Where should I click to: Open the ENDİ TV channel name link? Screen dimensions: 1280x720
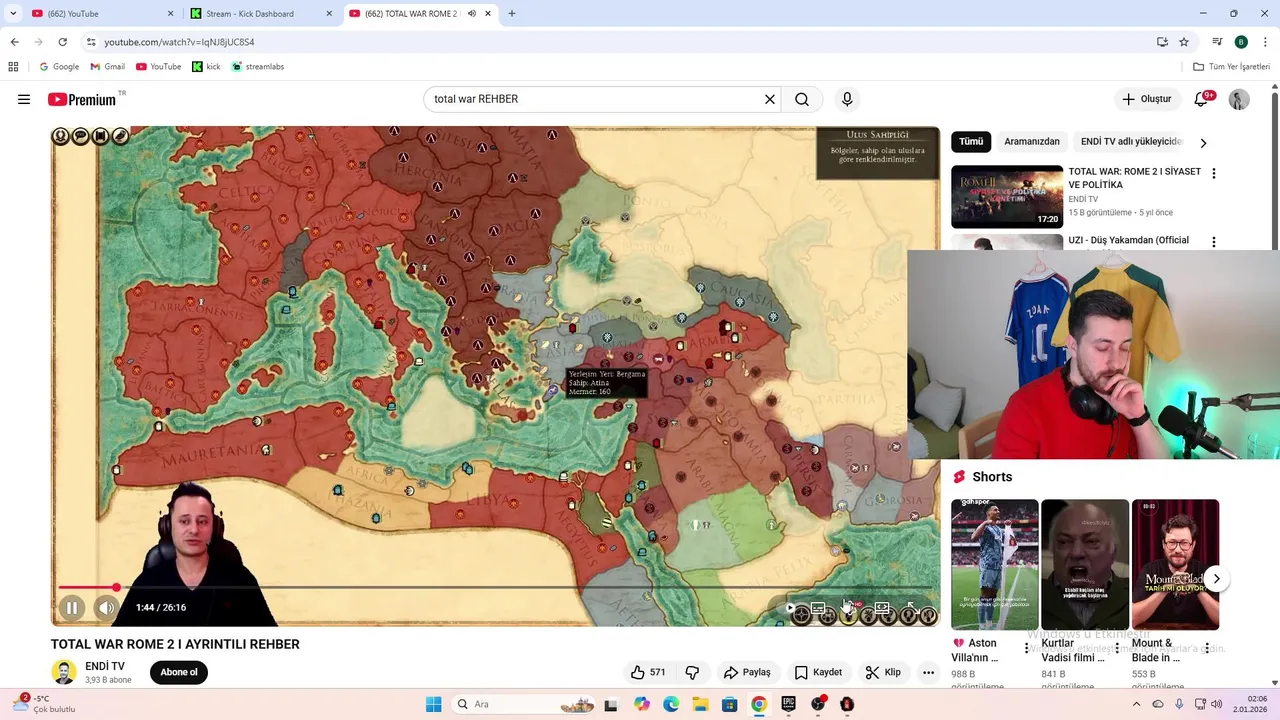[x=105, y=666]
